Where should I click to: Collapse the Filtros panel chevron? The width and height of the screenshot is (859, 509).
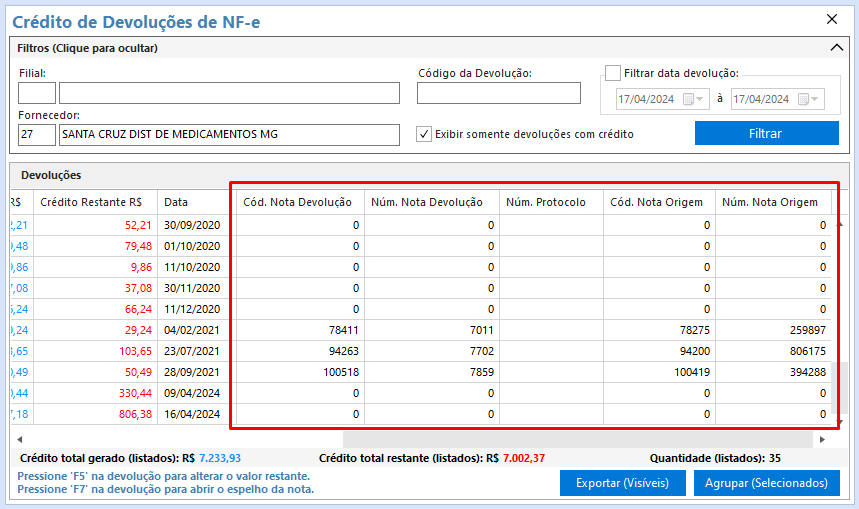click(x=837, y=48)
